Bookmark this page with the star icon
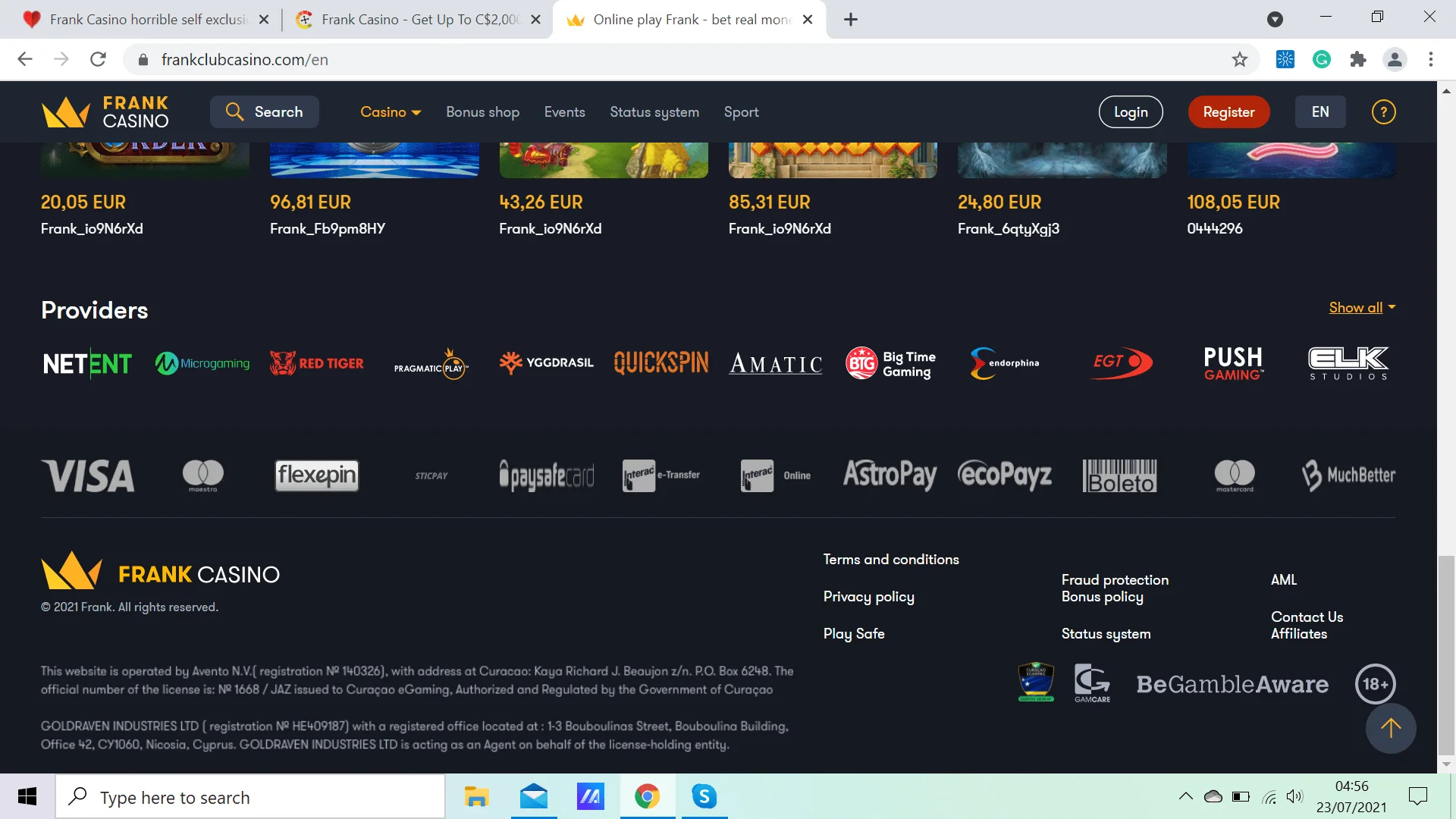1456x819 pixels. 1239,59
